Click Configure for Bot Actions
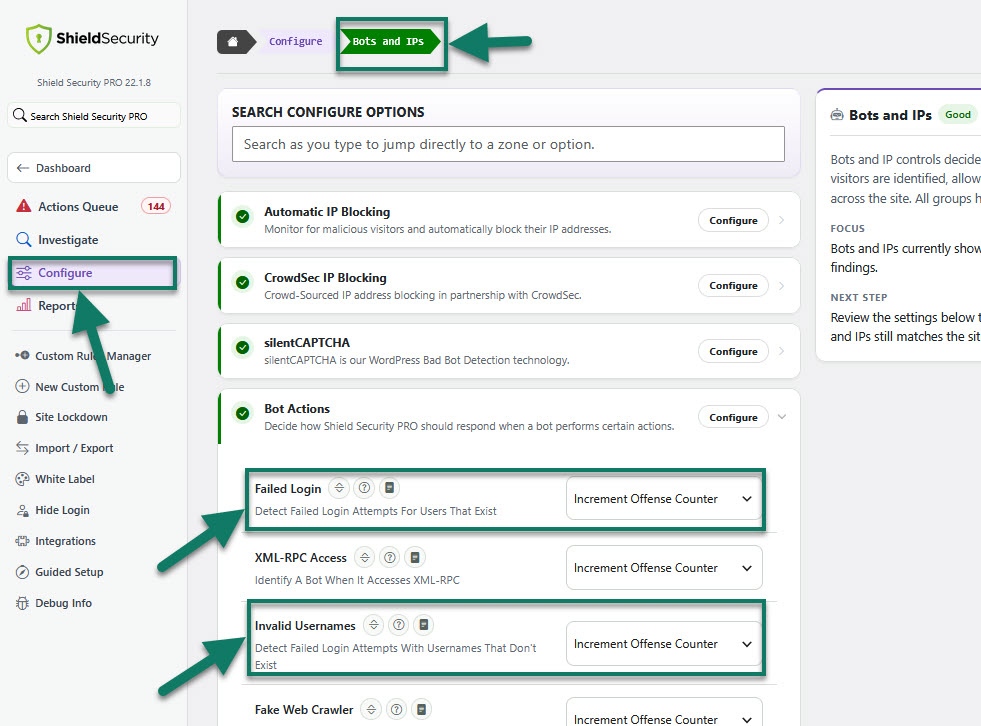Viewport: 981px width, 726px height. (x=733, y=417)
